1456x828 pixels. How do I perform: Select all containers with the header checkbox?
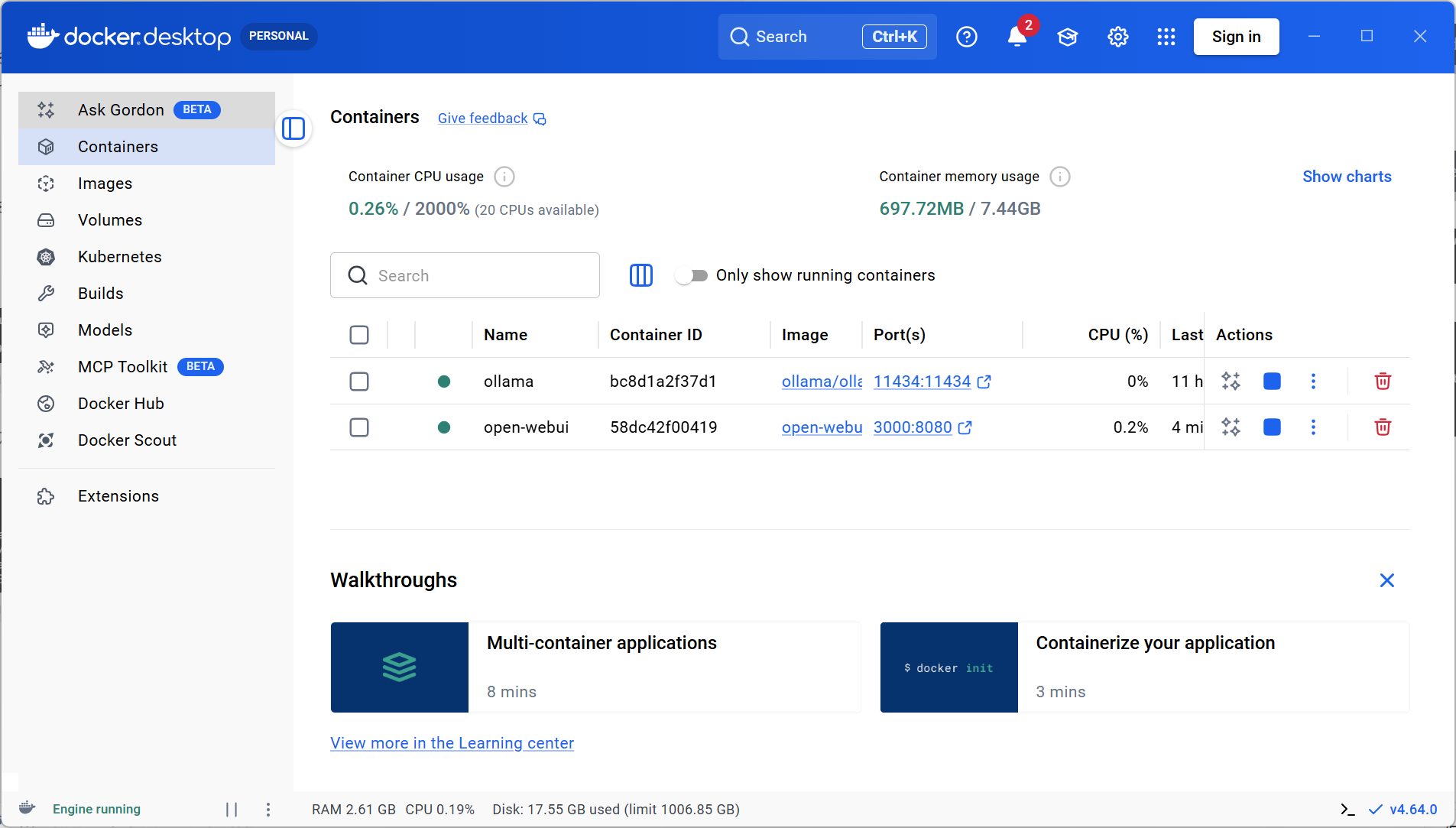(359, 335)
